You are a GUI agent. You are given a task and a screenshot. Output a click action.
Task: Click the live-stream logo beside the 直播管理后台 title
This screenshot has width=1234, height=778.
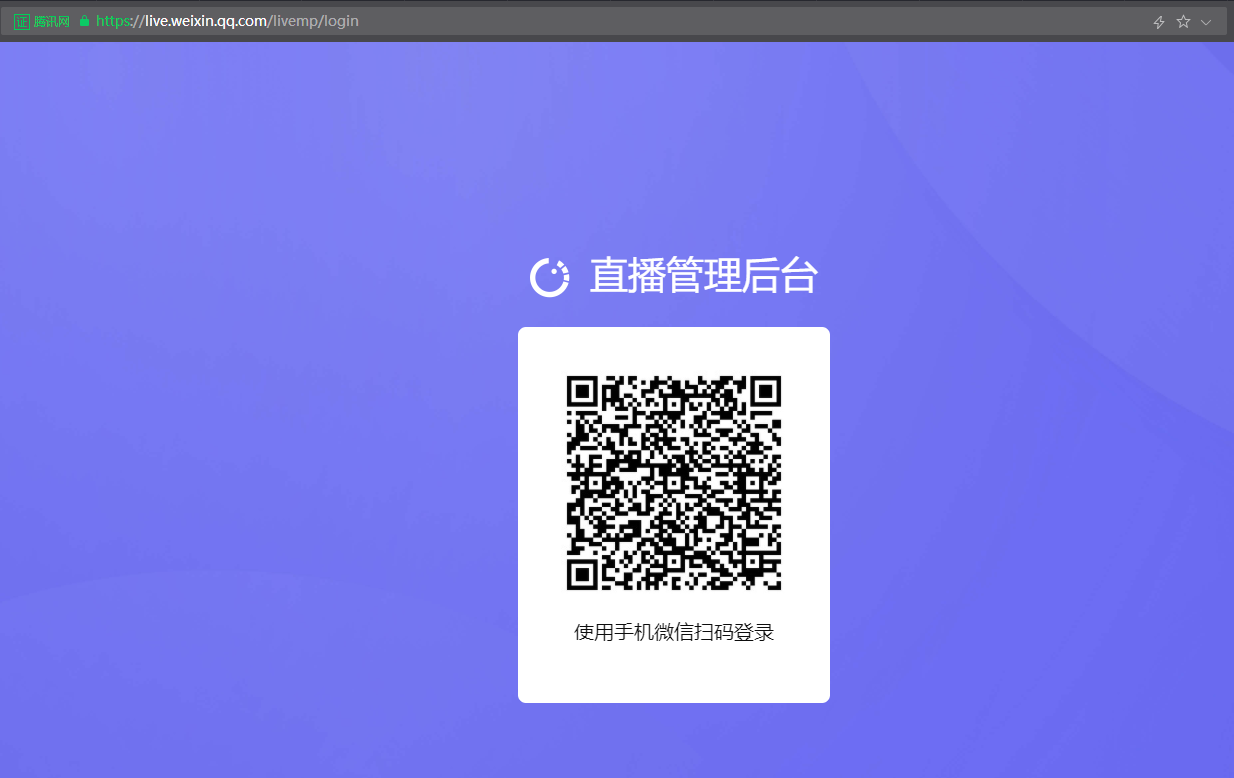[x=549, y=277]
